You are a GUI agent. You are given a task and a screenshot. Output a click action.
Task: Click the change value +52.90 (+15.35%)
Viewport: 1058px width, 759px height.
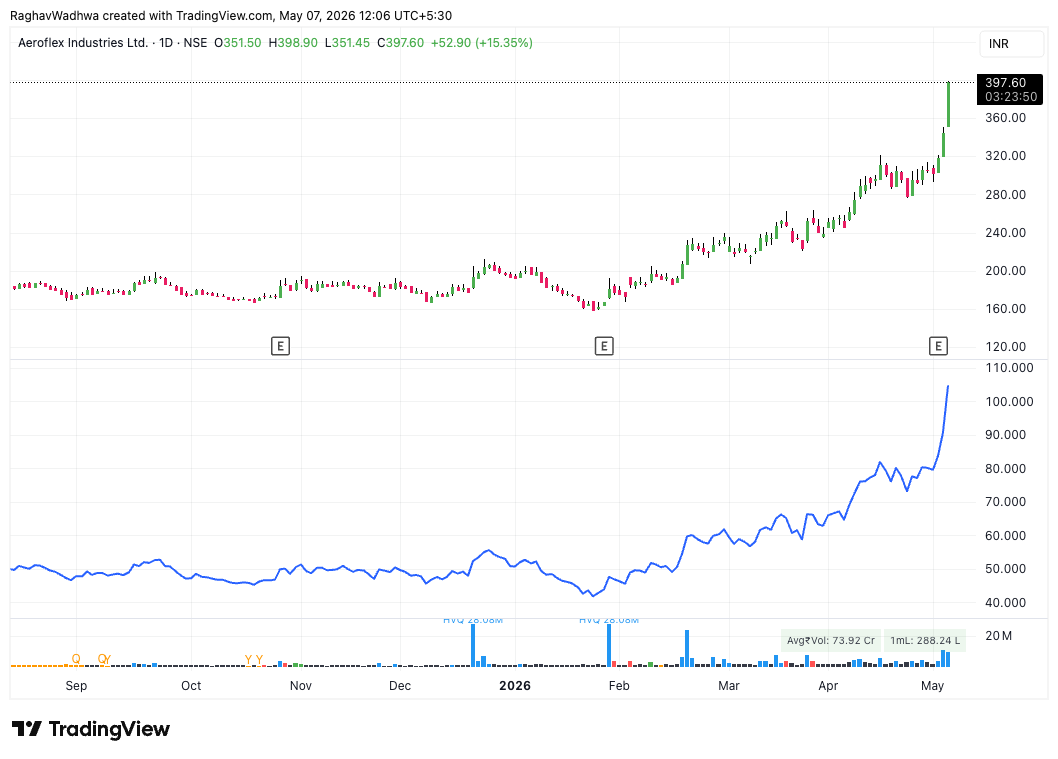(482, 43)
